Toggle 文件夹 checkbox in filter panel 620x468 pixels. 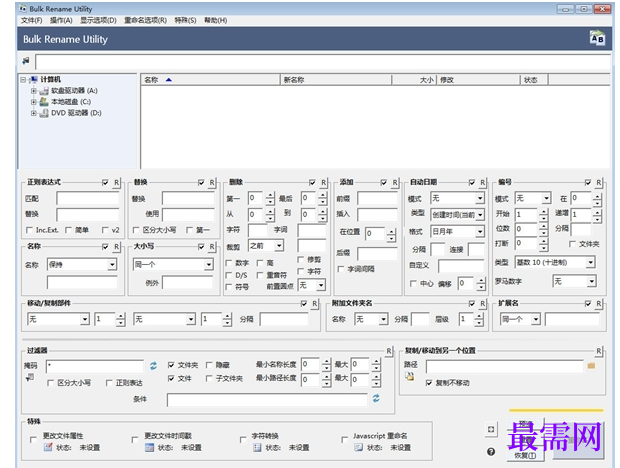(171, 365)
